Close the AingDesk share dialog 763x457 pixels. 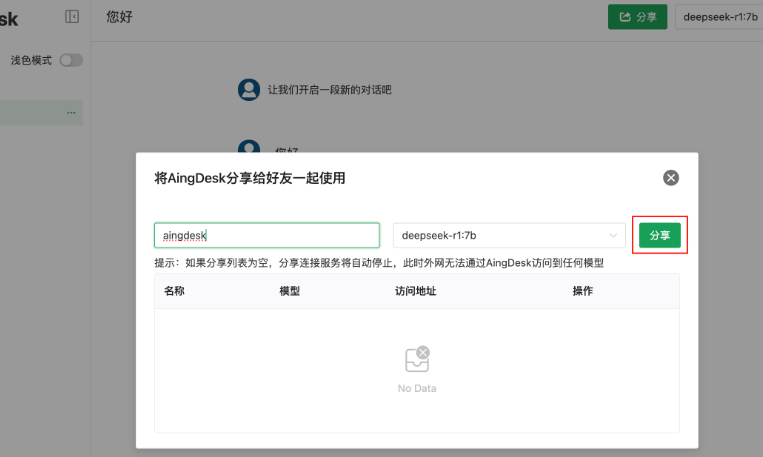click(x=671, y=178)
